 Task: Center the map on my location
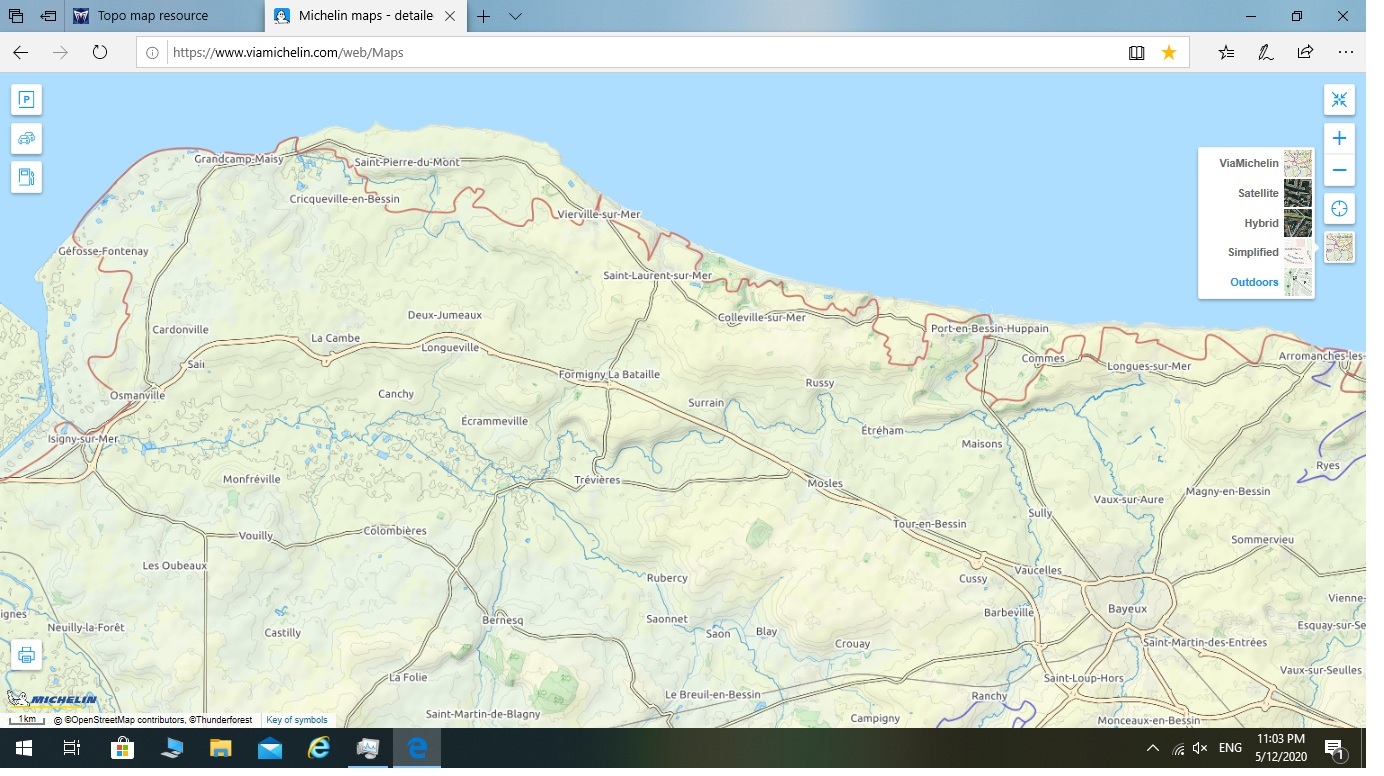pos(1339,209)
